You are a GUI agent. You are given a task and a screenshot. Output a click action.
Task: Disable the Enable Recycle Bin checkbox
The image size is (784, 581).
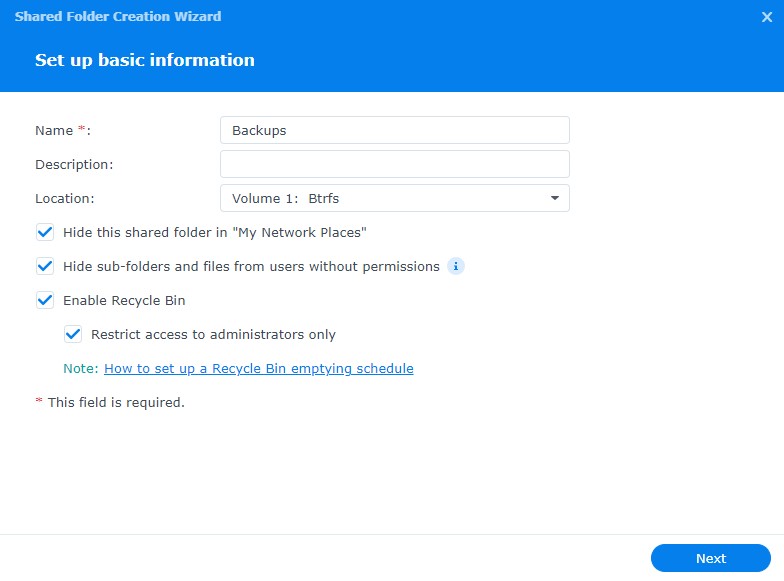(x=45, y=300)
